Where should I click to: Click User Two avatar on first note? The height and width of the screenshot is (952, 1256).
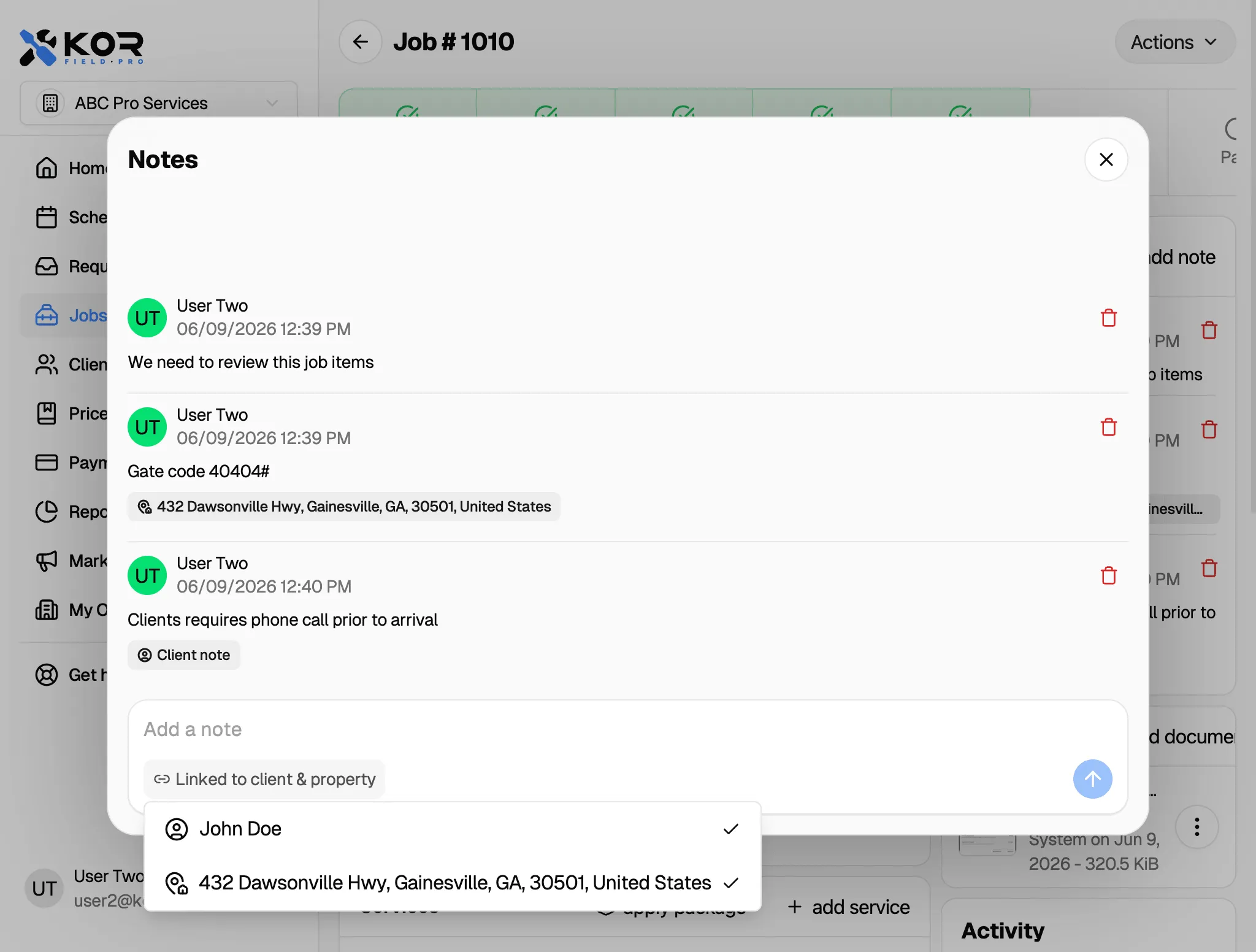click(147, 318)
